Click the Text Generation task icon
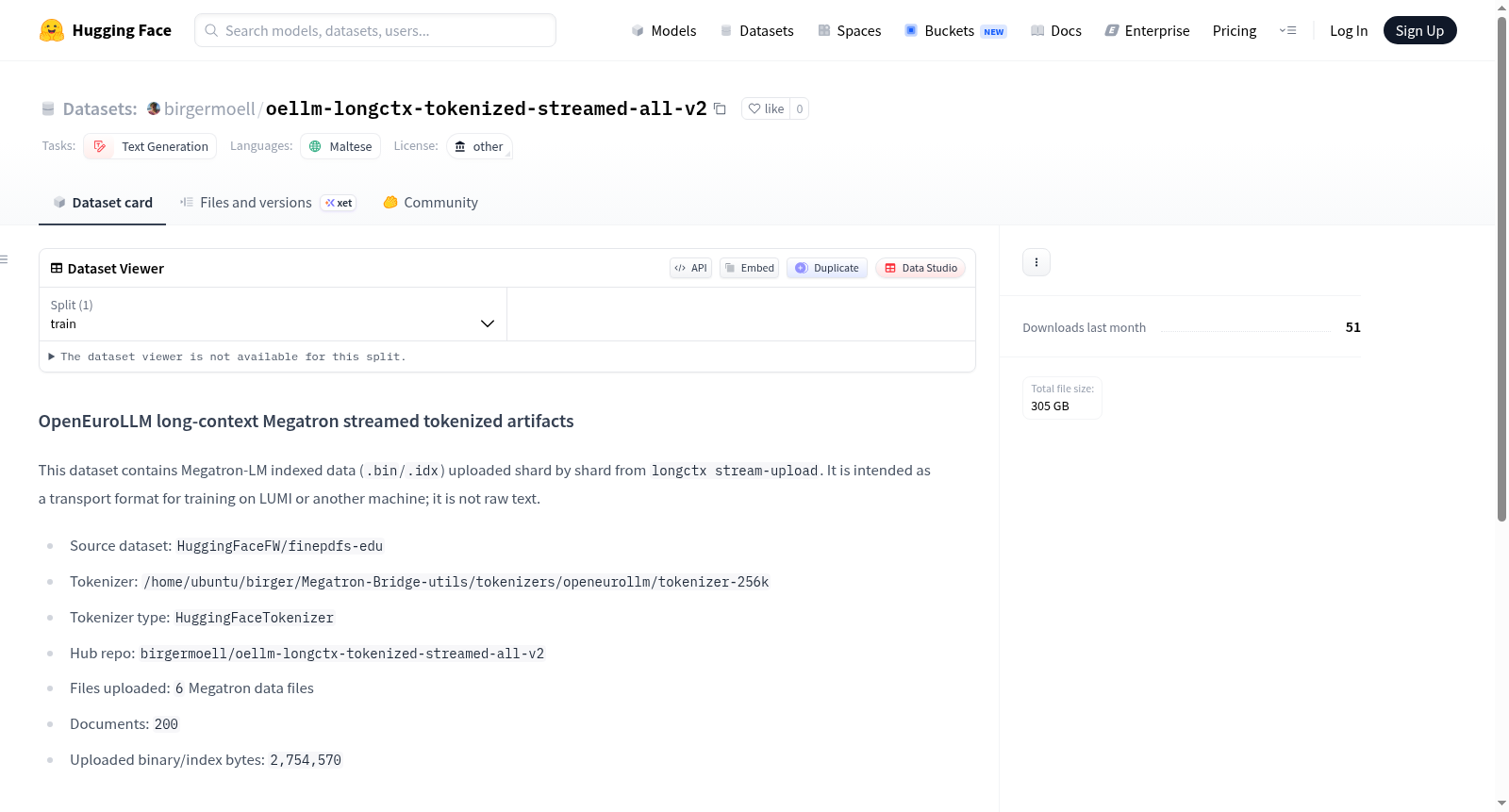Viewport: 1509px width, 812px height. [100, 146]
